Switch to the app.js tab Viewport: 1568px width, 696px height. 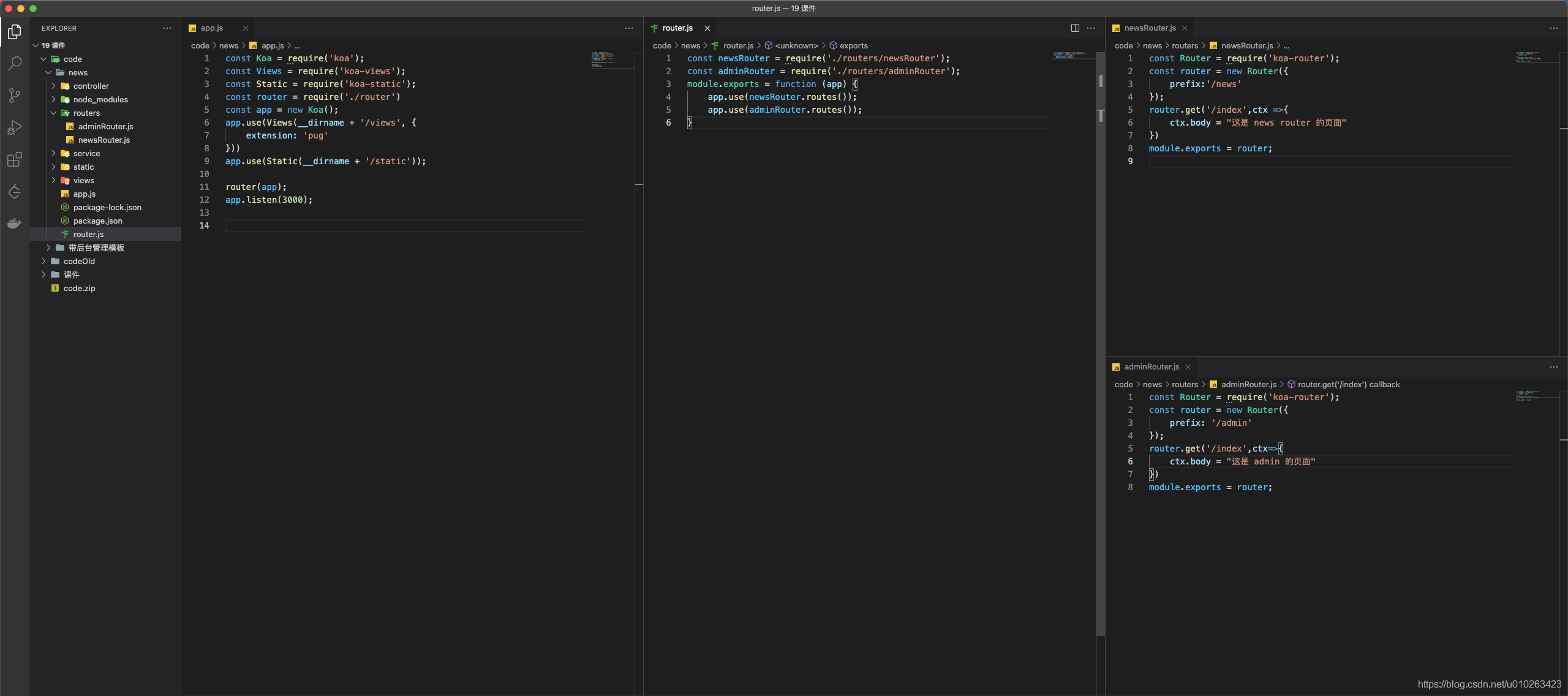click(212, 28)
